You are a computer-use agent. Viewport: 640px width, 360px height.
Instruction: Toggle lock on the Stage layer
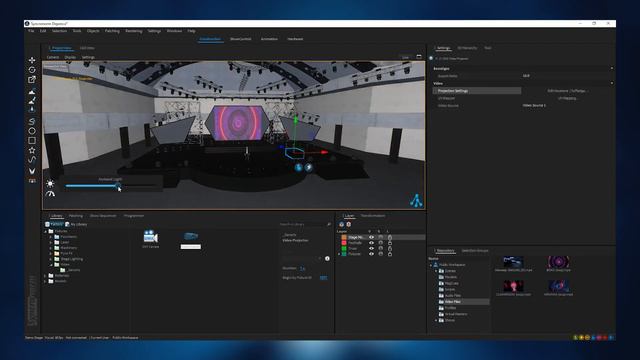[390, 237]
